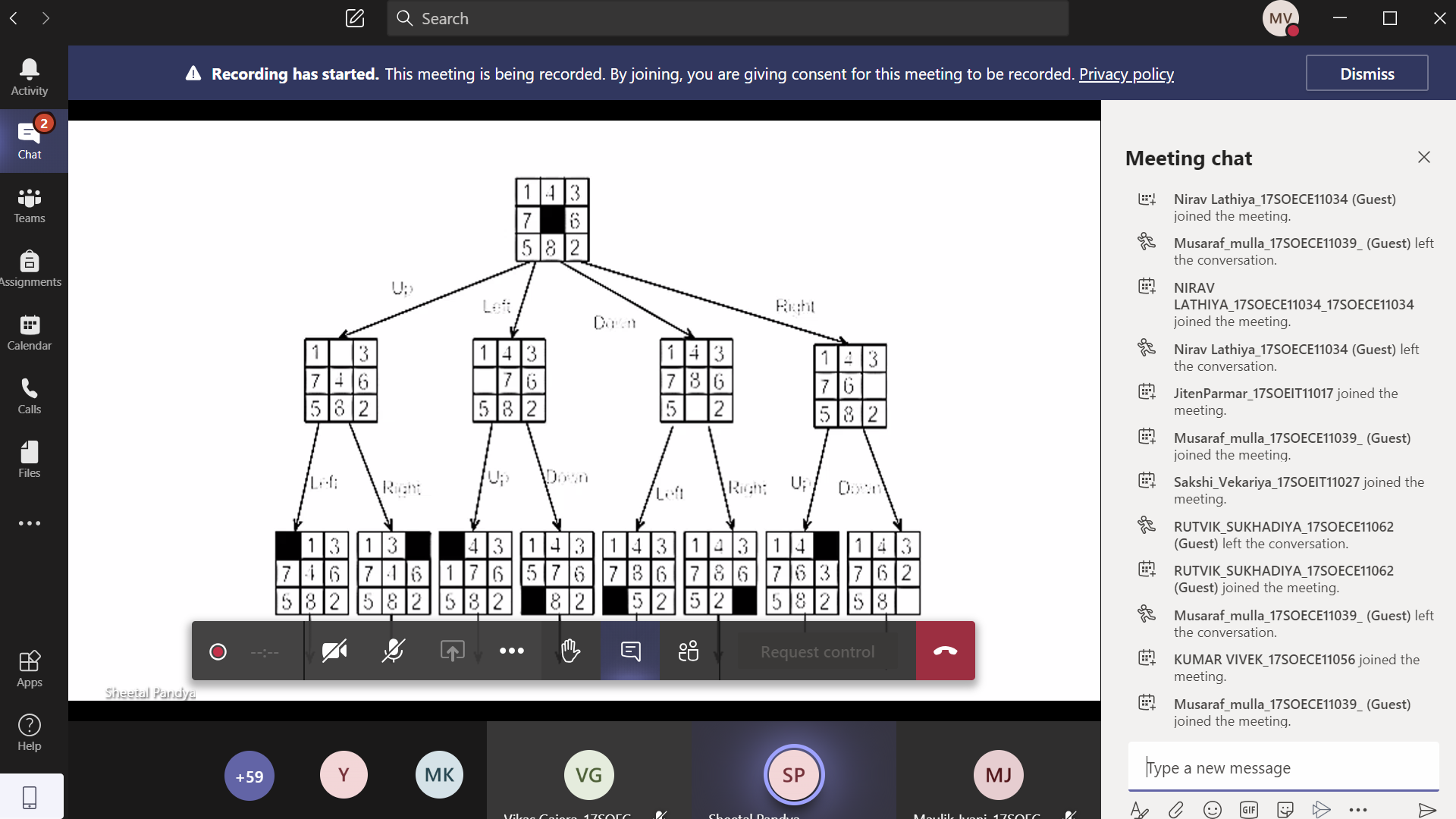Dismiss the recording notification banner
This screenshot has height=819, width=1456.
click(1367, 74)
